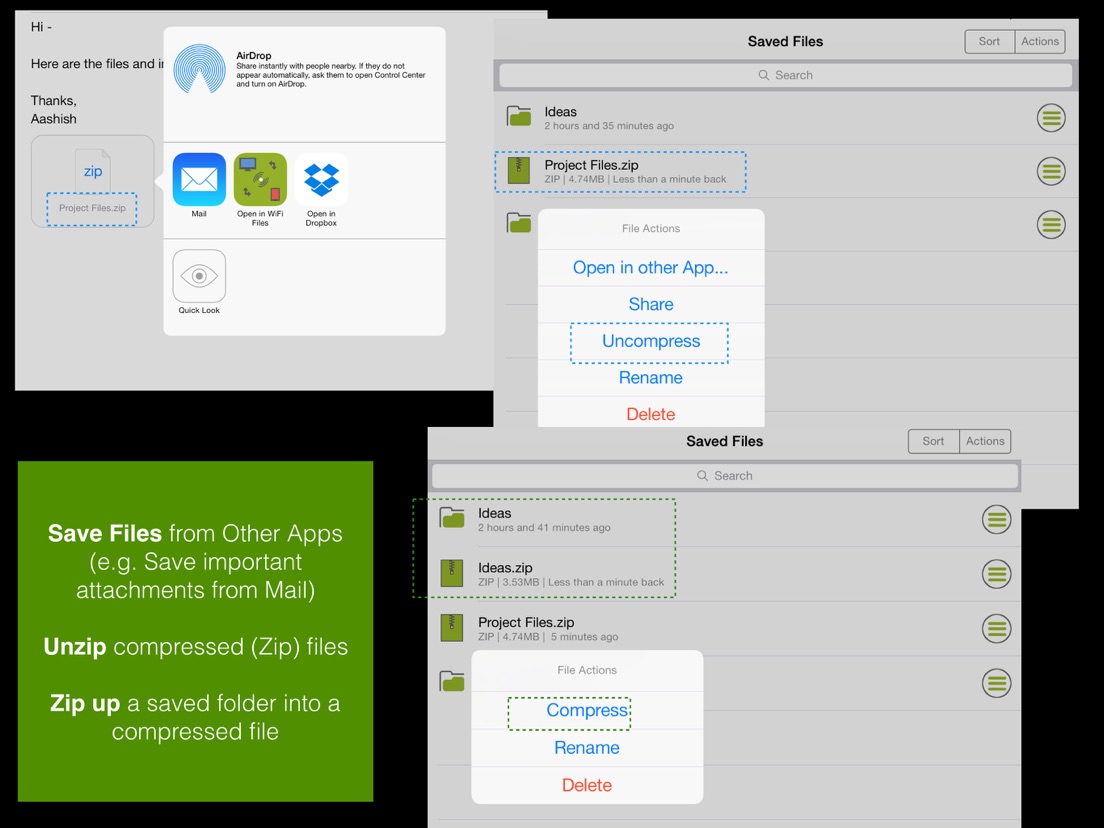
Task: Open menu icon for Project Files.zip 4.74MB row
Action: point(1050,171)
